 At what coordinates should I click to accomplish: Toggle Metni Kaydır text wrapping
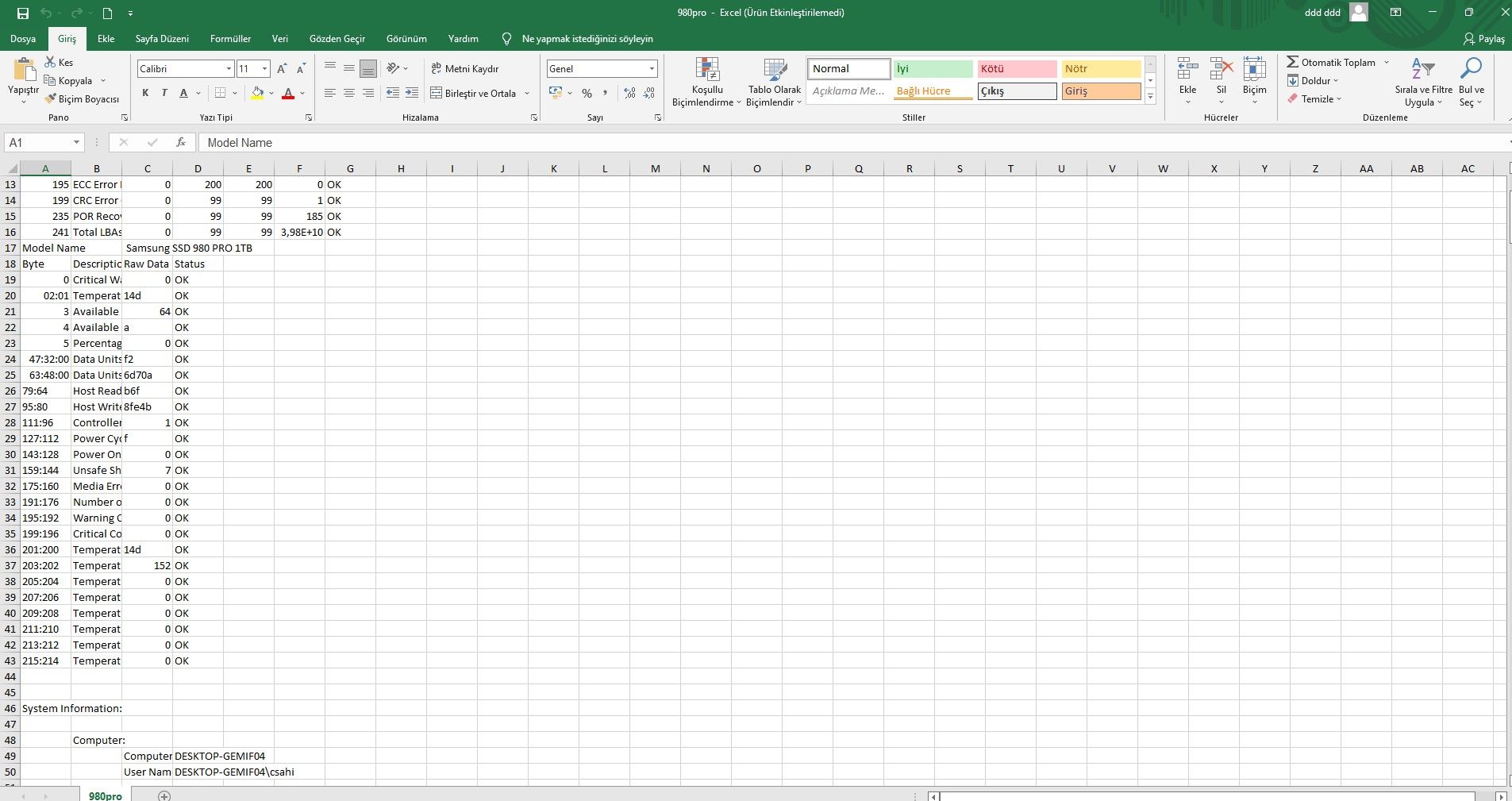[465, 69]
